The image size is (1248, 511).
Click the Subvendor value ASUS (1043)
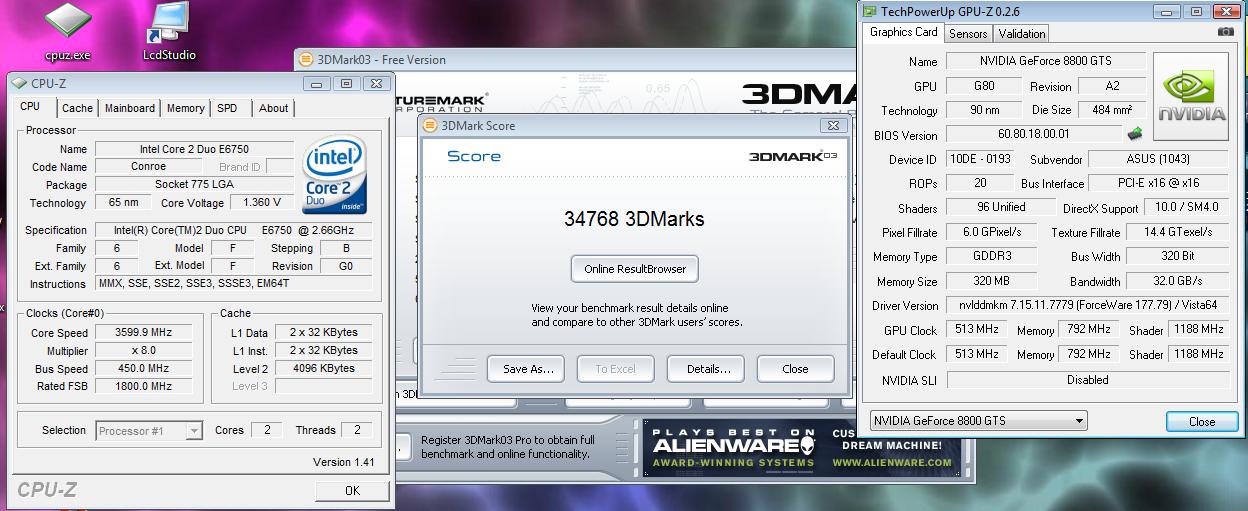click(x=1158, y=159)
